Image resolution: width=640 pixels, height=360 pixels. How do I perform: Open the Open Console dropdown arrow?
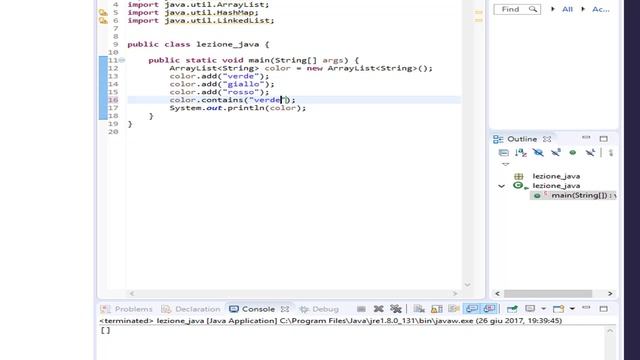(x=572, y=309)
